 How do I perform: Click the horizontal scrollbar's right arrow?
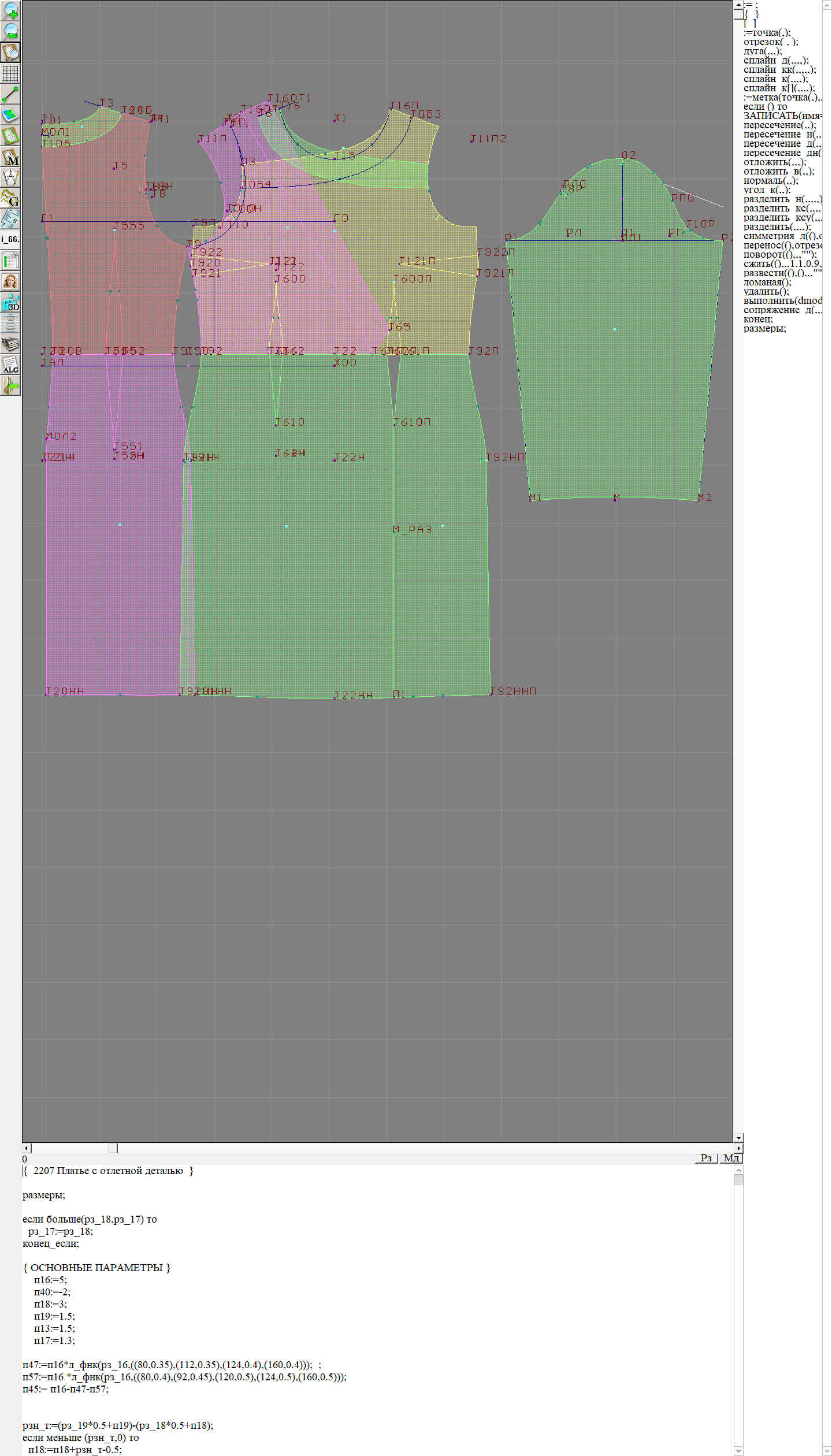738,1148
